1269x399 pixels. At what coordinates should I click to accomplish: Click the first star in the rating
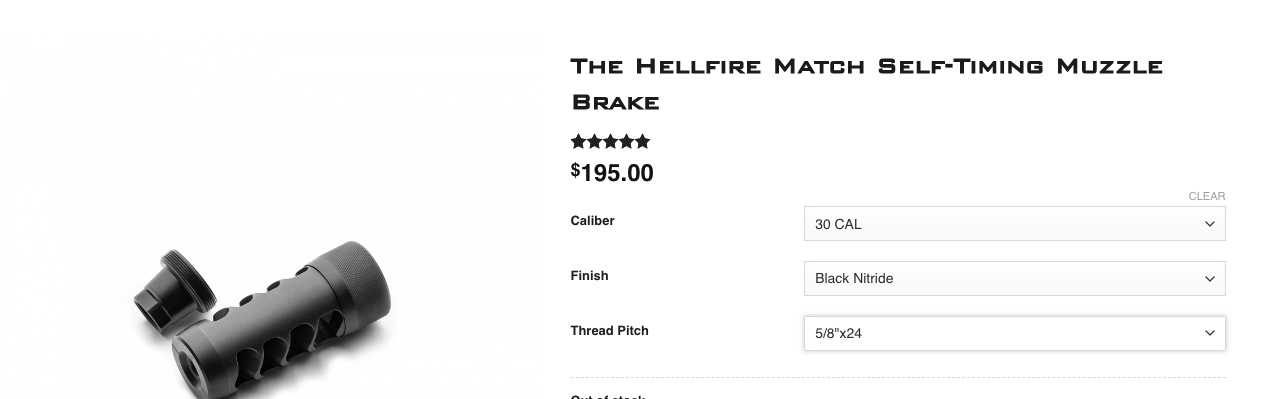tap(579, 142)
